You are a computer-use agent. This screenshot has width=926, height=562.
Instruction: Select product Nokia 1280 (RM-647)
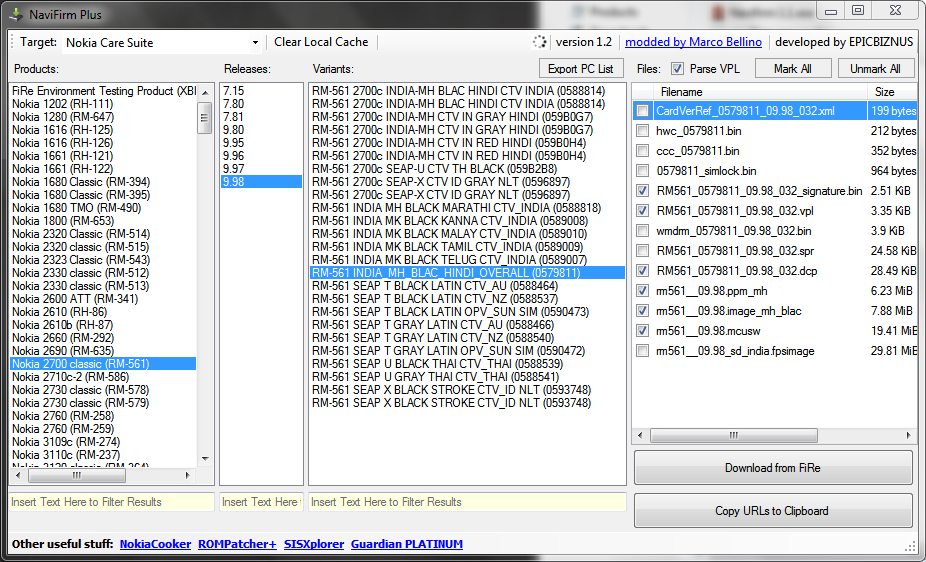point(103,117)
